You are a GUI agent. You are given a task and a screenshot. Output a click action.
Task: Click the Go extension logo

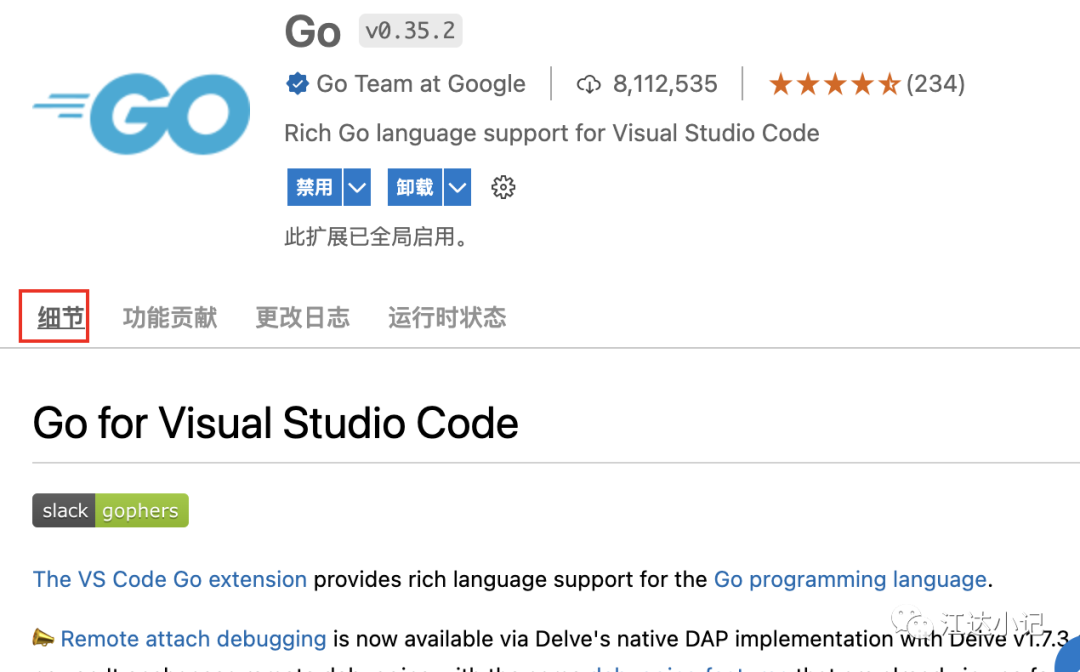click(141, 114)
